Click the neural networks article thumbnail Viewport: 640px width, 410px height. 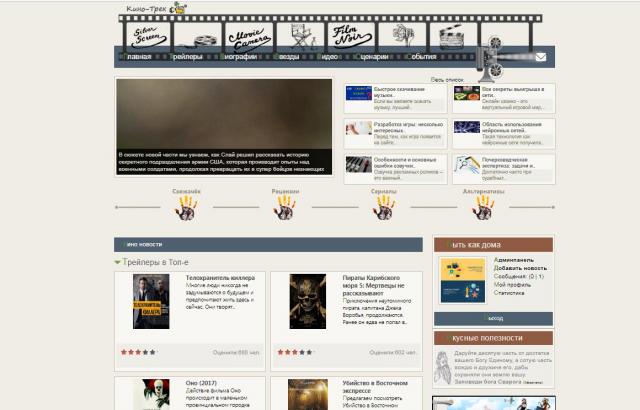pyautogui.click(x=467, y=127)
